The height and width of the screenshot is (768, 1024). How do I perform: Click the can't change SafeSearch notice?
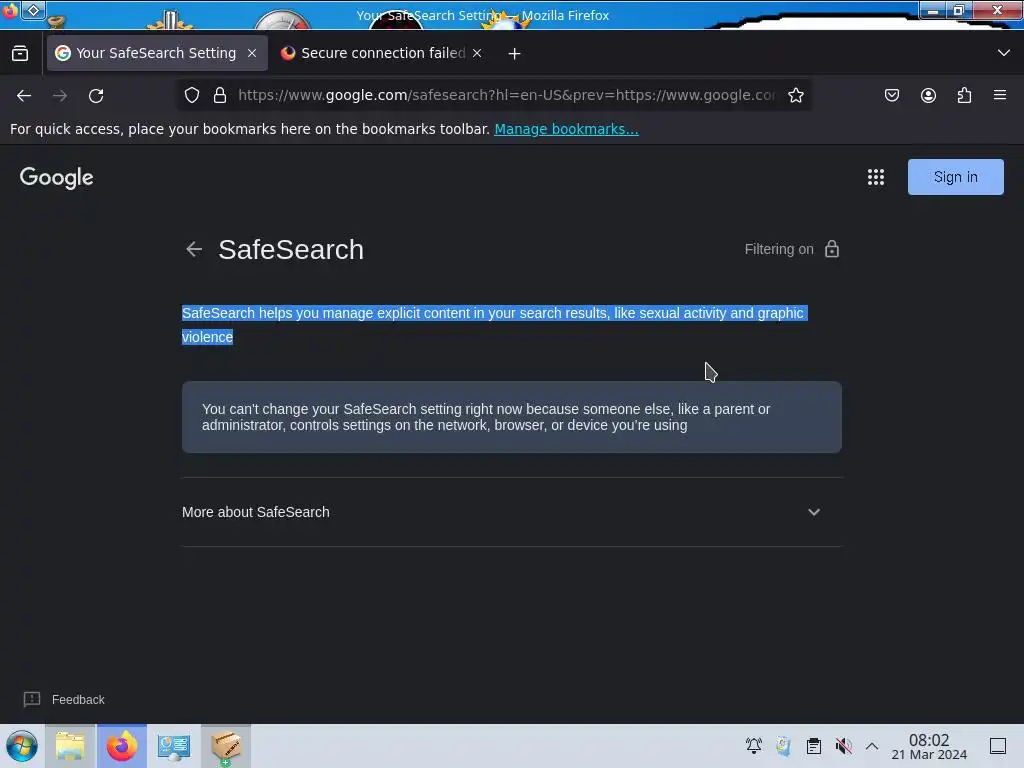pyautogui.click(x=511, y=417)
